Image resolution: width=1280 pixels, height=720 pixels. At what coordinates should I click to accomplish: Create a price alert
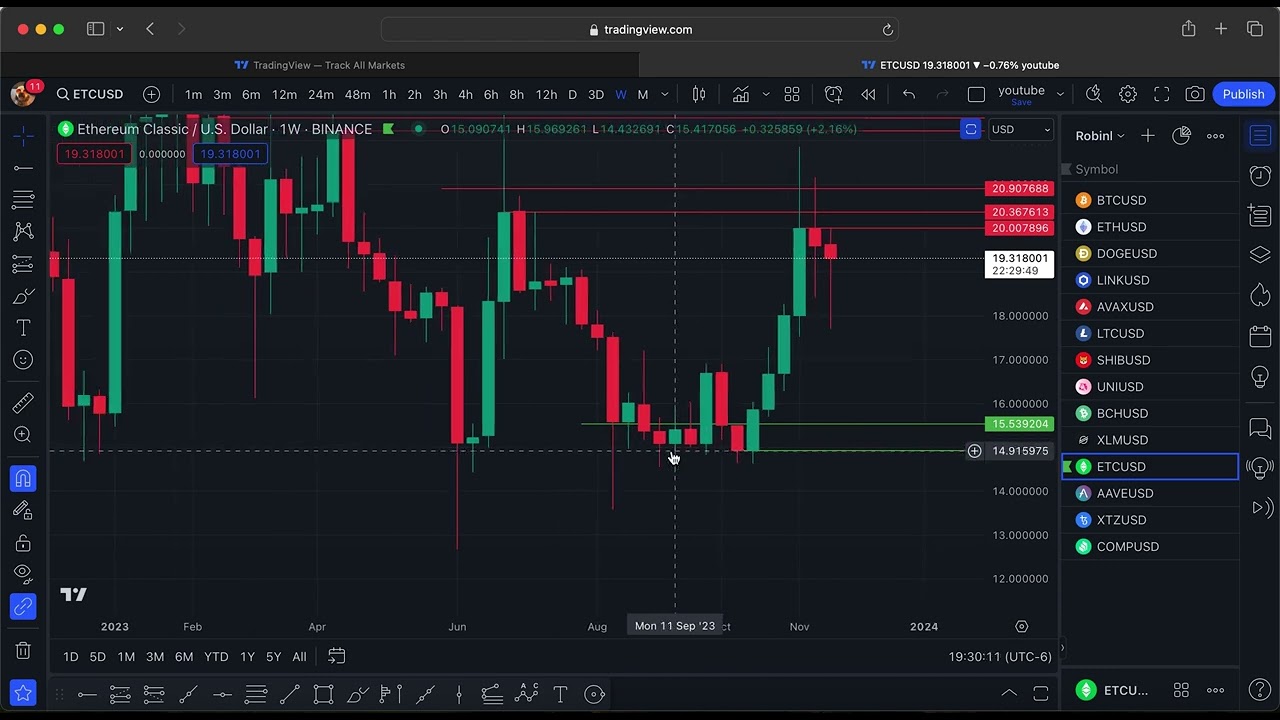click(x=833, y=94)
